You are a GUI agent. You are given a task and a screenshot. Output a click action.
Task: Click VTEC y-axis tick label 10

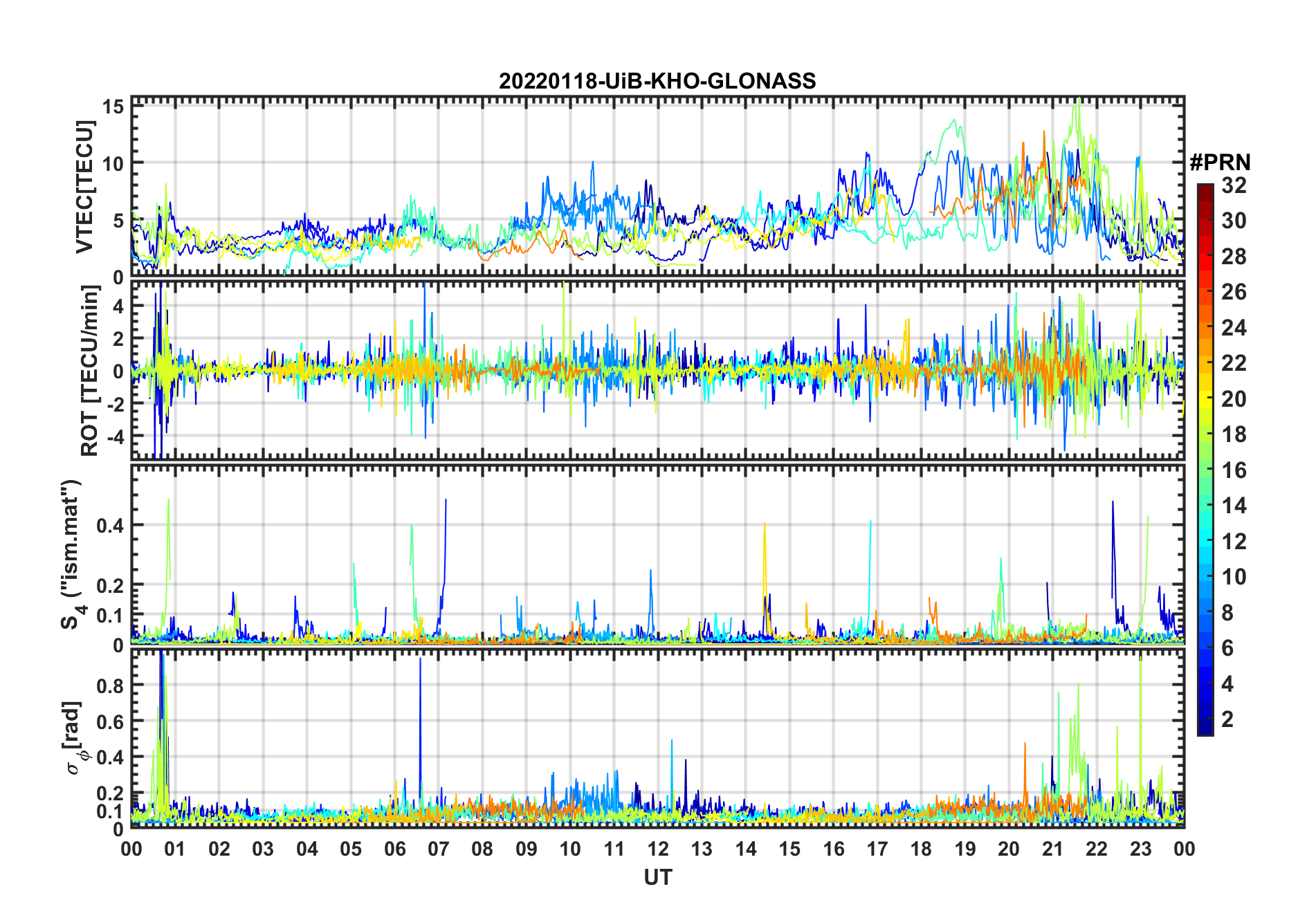coord(114,164)
